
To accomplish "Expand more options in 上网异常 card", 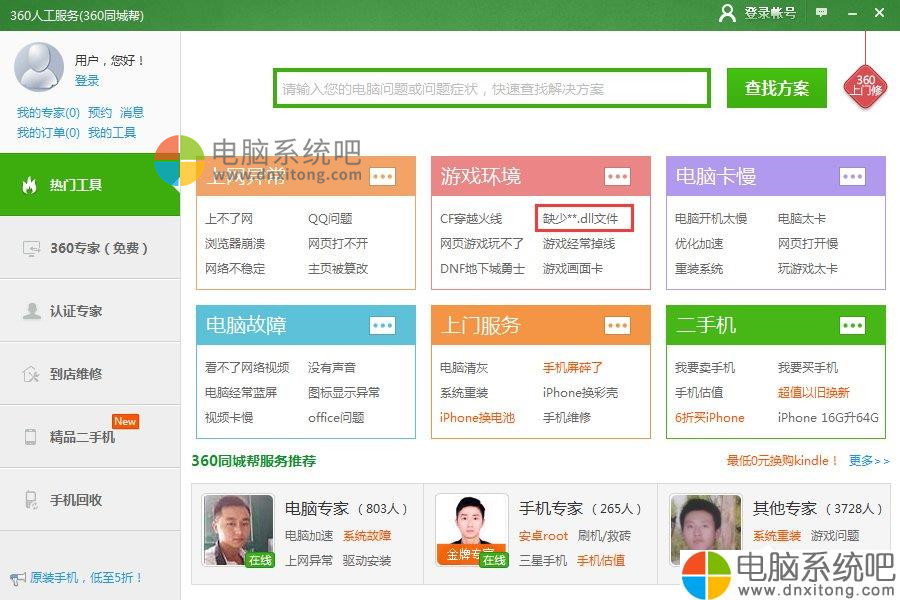I will coord(382,176).
